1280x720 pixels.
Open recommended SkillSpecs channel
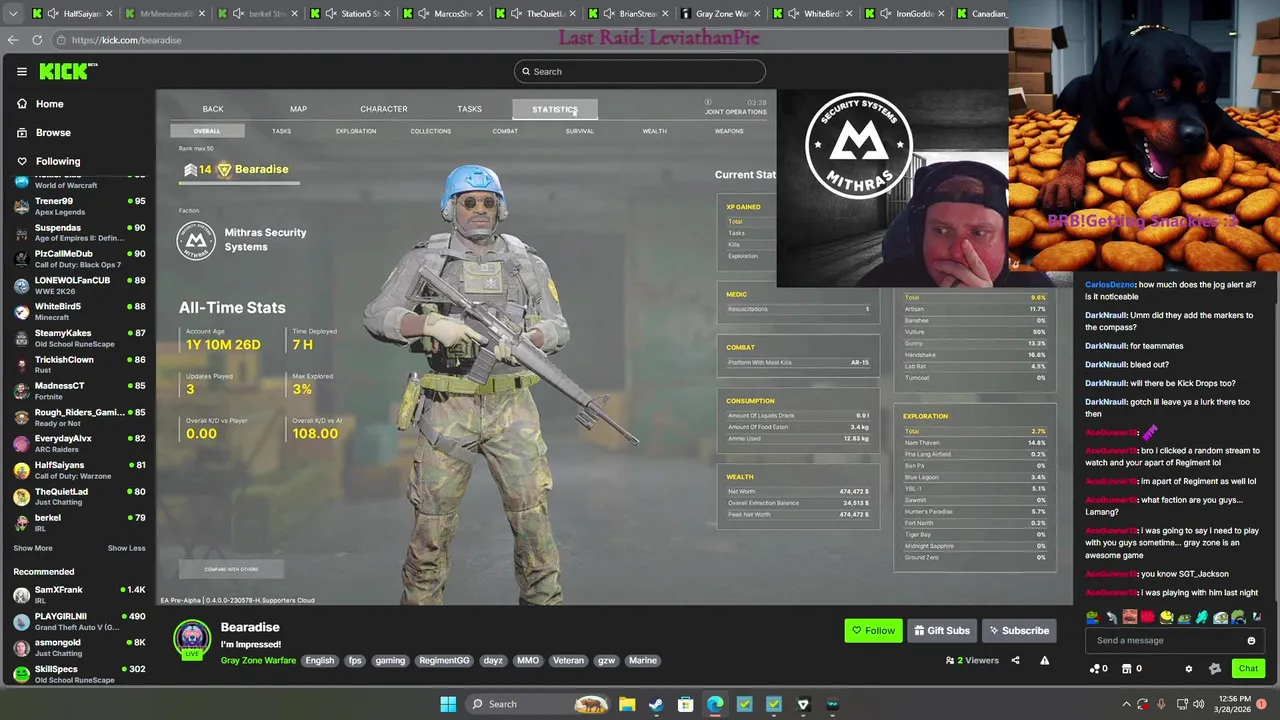(x=78, y=674)
